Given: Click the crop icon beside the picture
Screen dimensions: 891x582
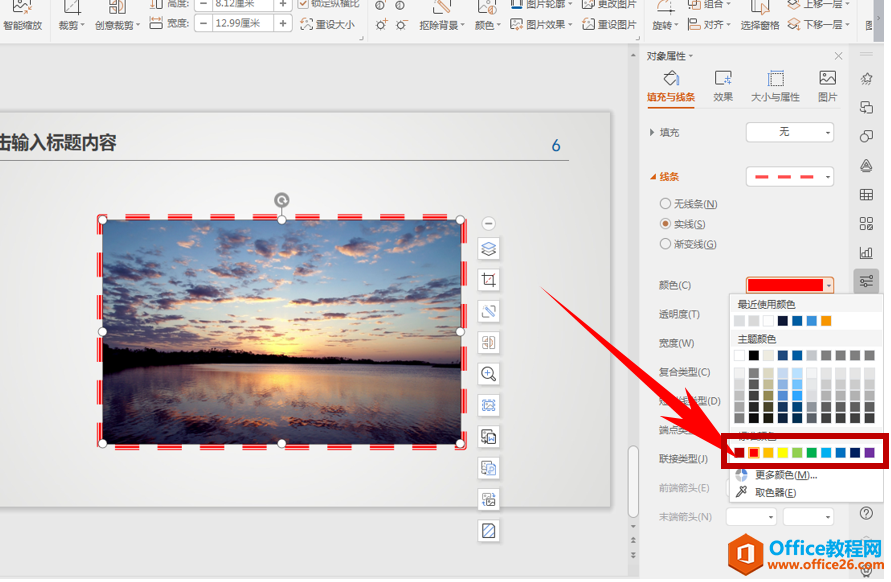Looking at the screenshot, I should coord(488,280).
